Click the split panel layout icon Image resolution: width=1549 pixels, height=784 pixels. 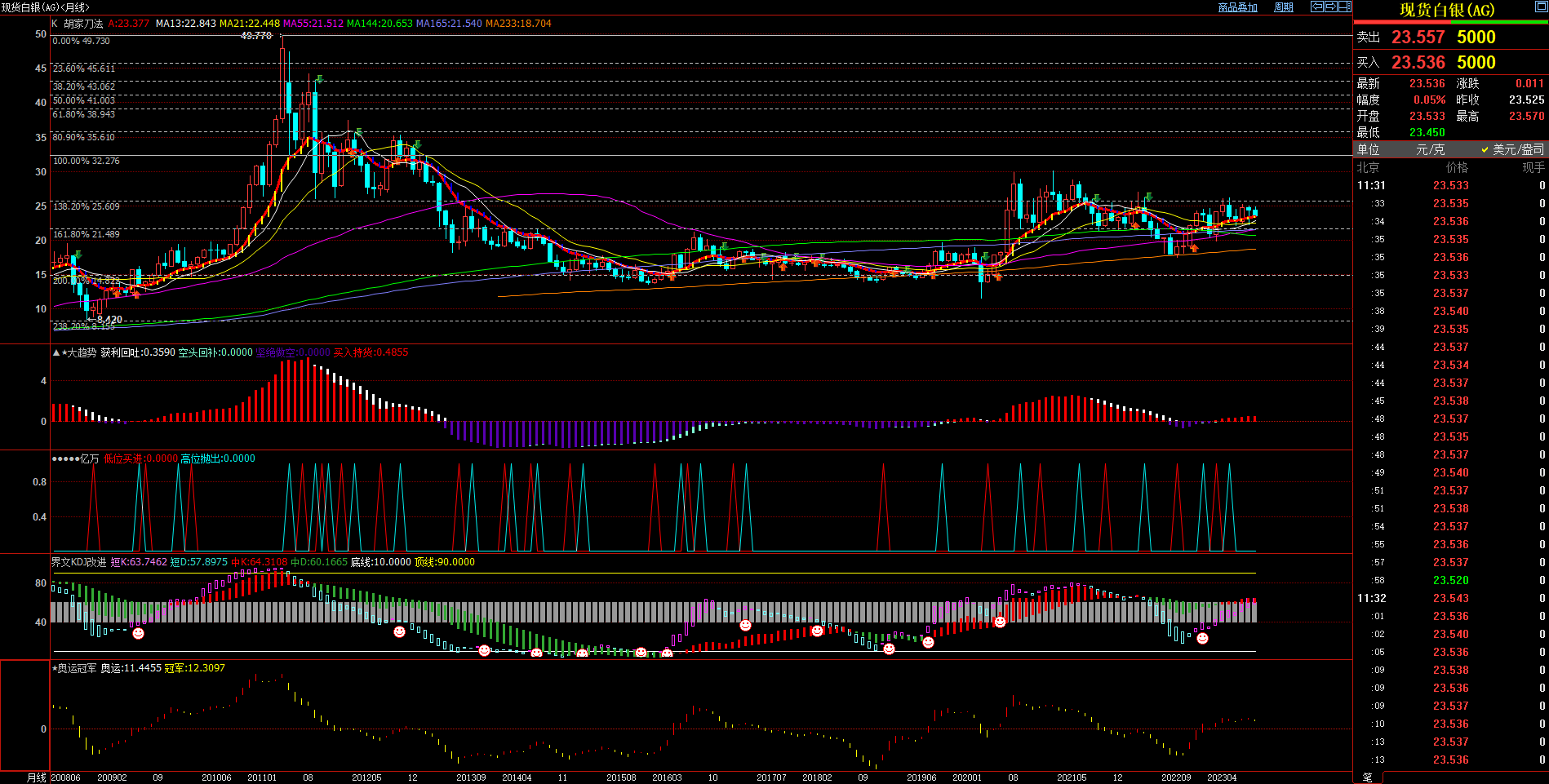pyautogui.click(x=1344, y=7)
